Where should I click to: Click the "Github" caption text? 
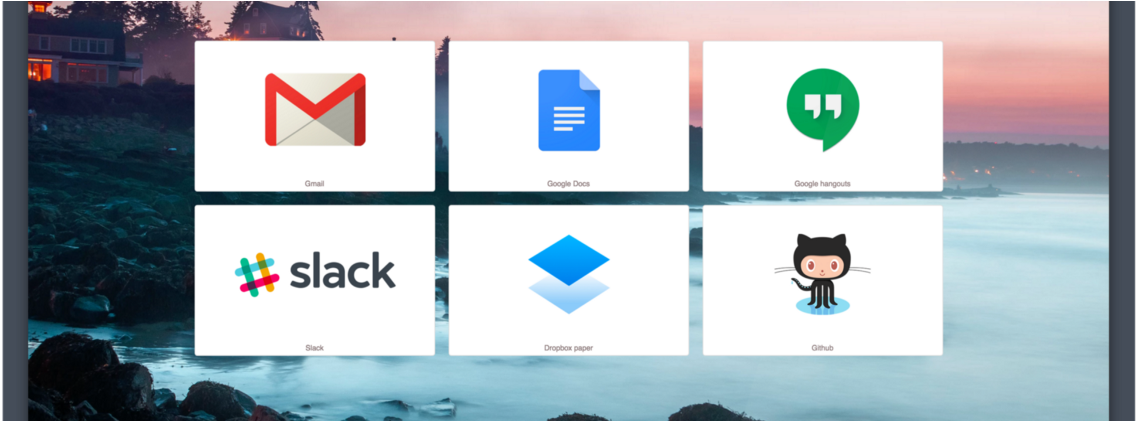point(822,348)
